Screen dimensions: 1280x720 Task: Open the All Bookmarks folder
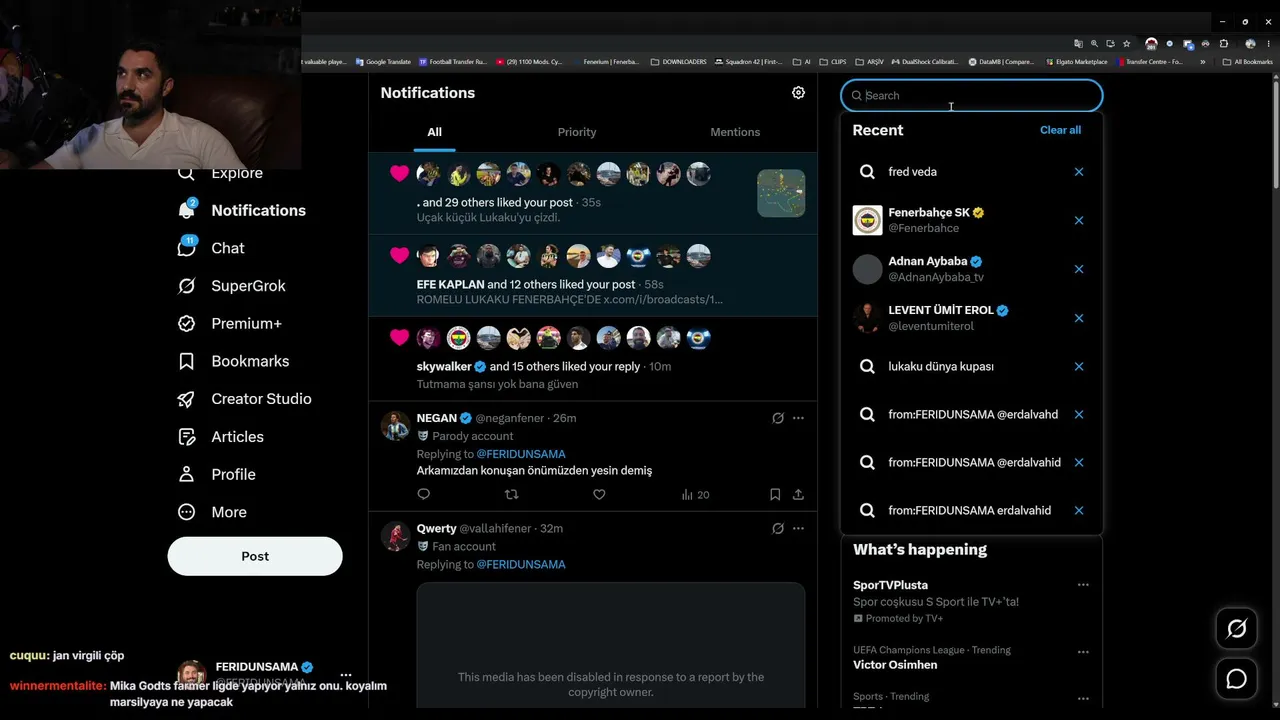(1247, 62)
